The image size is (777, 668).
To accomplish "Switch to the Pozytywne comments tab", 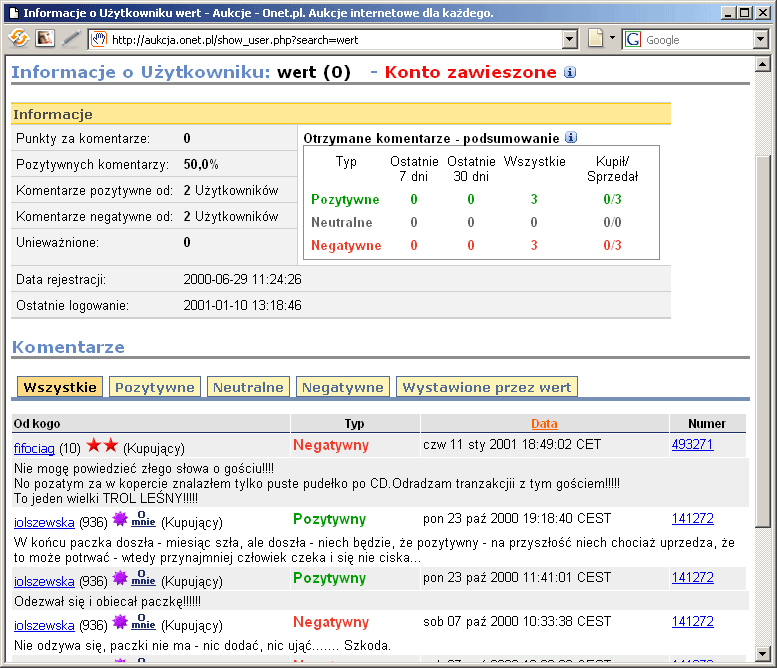I will pyautogui.click(x=155, y=387).
